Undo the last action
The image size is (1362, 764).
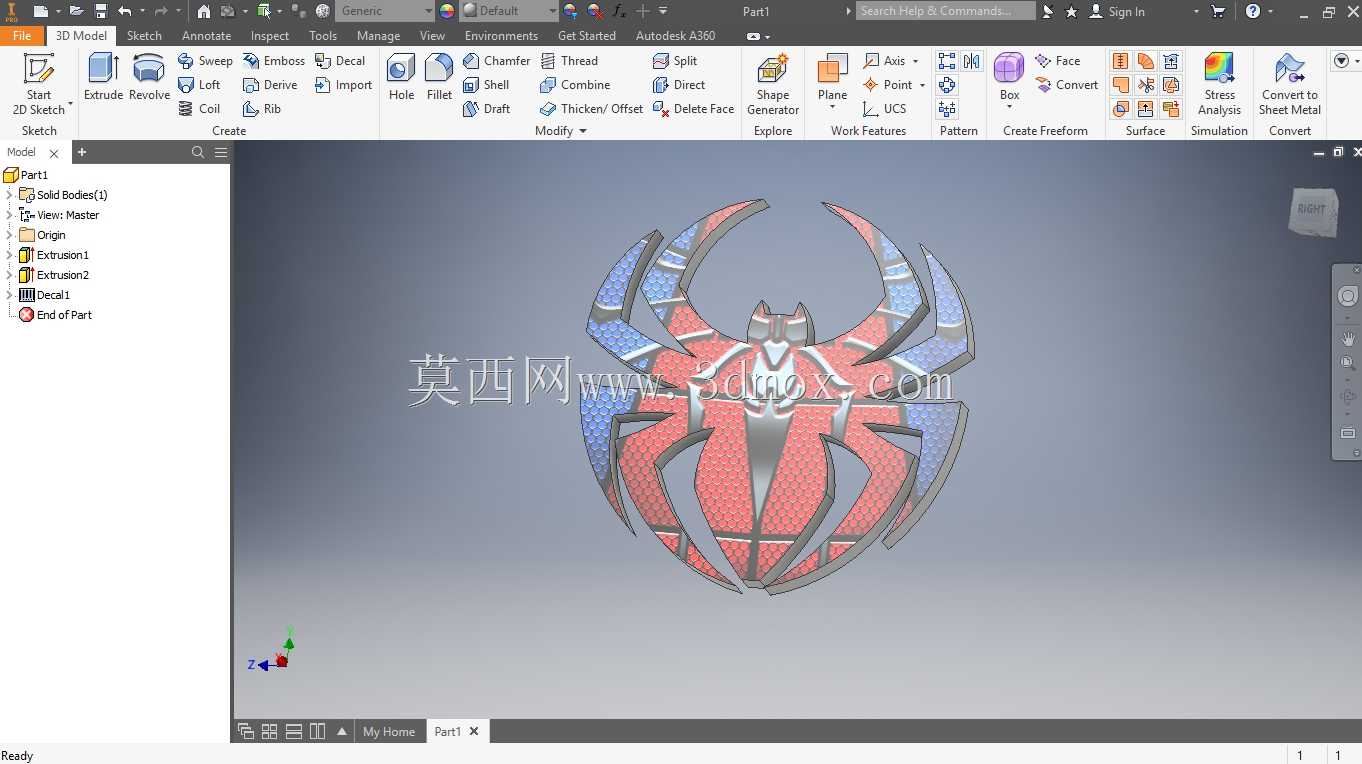pyautogui.click(x=125, y=11)
